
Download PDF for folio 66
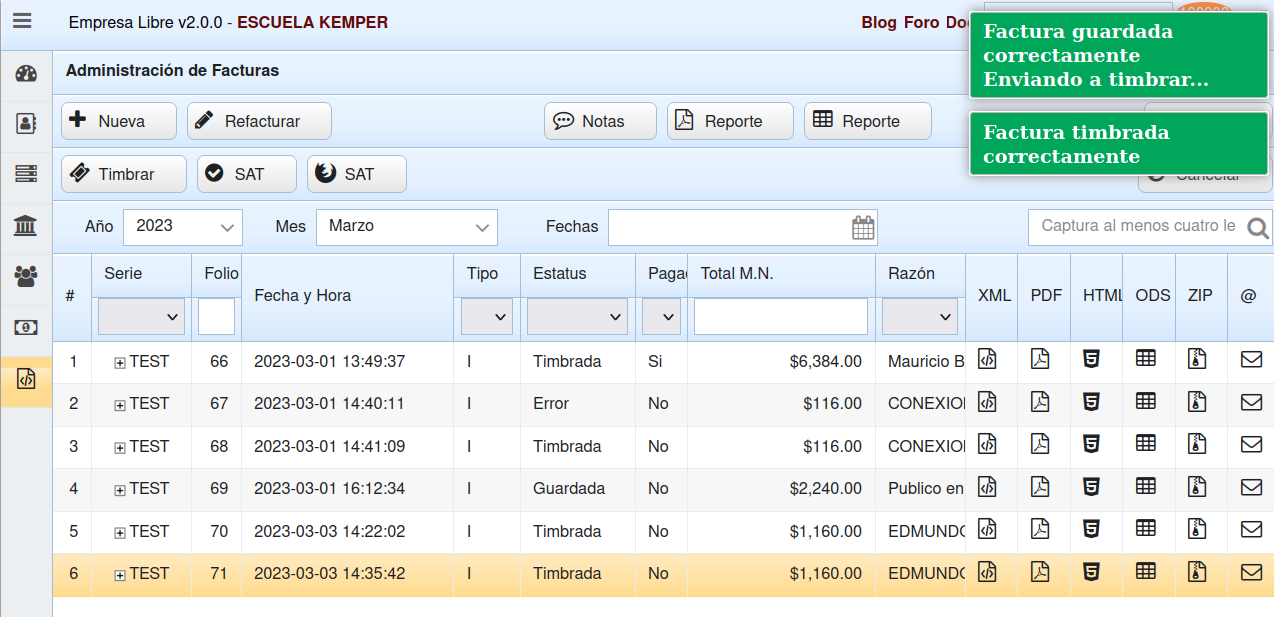coord(1040,358)
